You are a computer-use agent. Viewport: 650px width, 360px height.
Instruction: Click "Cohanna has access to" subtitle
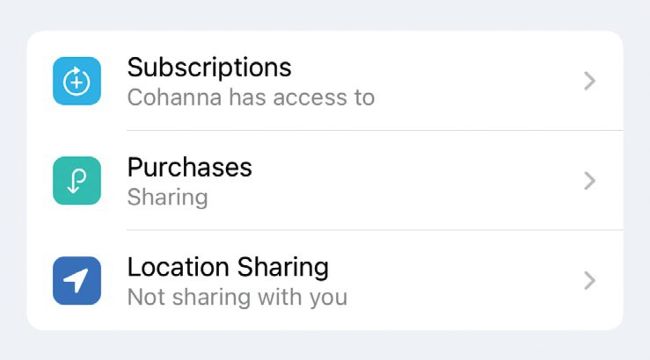251,98
